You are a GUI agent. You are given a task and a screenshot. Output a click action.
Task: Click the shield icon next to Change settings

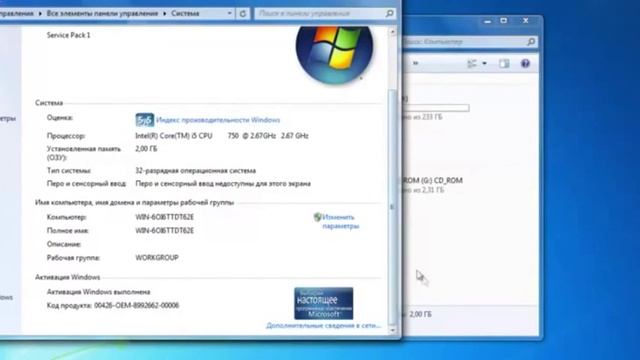pos(318,217)
